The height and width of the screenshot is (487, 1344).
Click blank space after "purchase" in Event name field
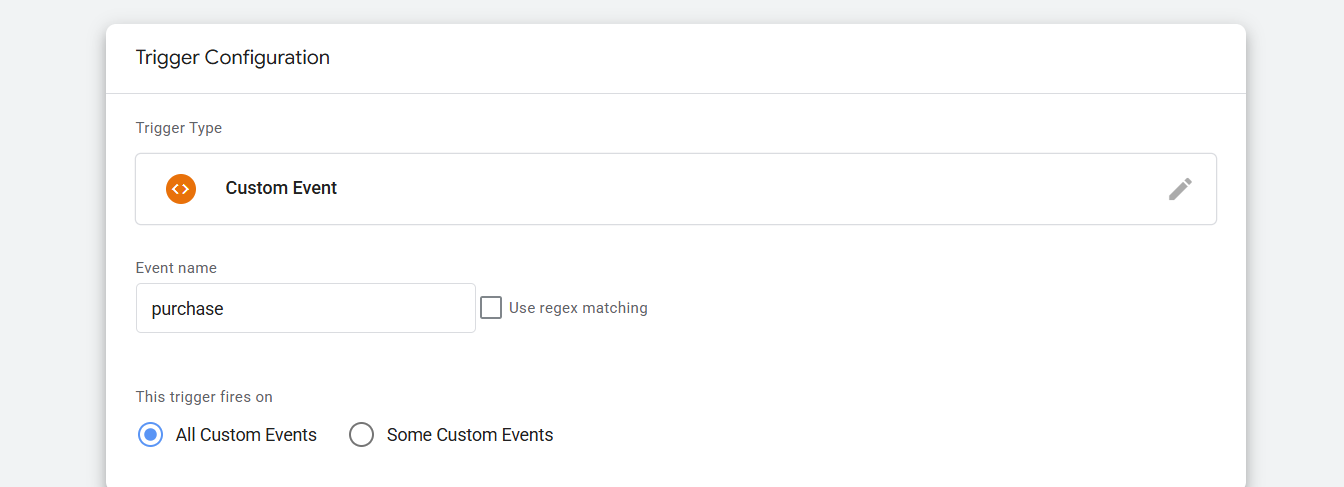(380, 309)
